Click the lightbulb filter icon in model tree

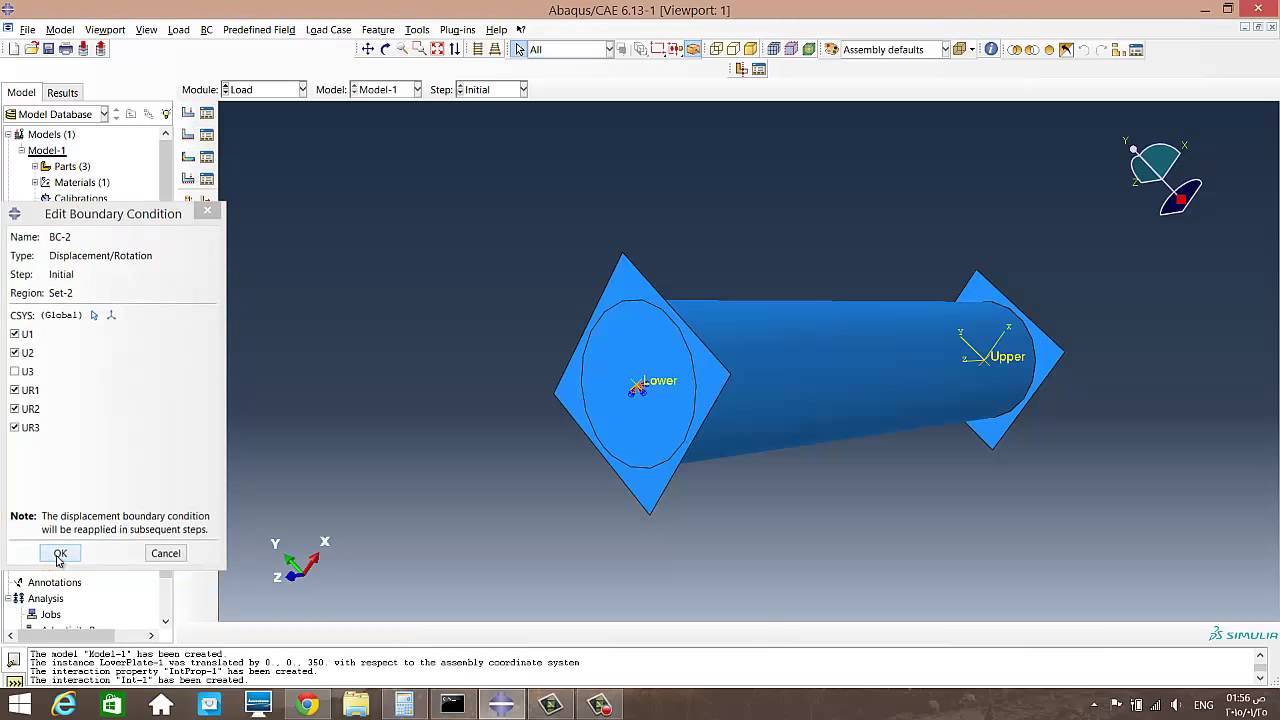pos(166,114)
